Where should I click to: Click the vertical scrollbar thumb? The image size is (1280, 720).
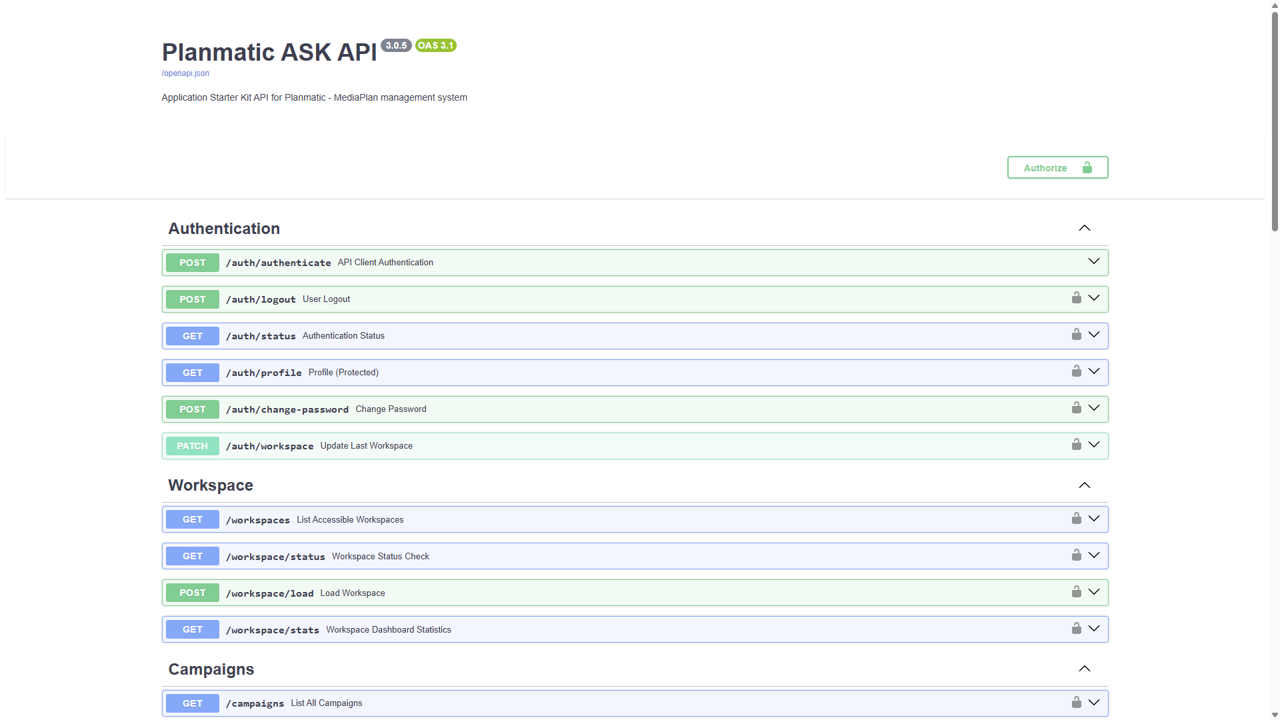(x=1274, y=120)
